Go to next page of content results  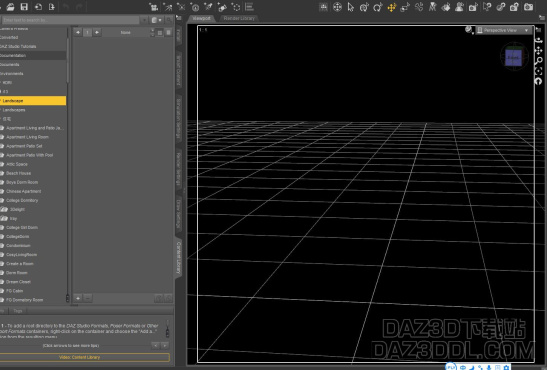pos(97,32)
